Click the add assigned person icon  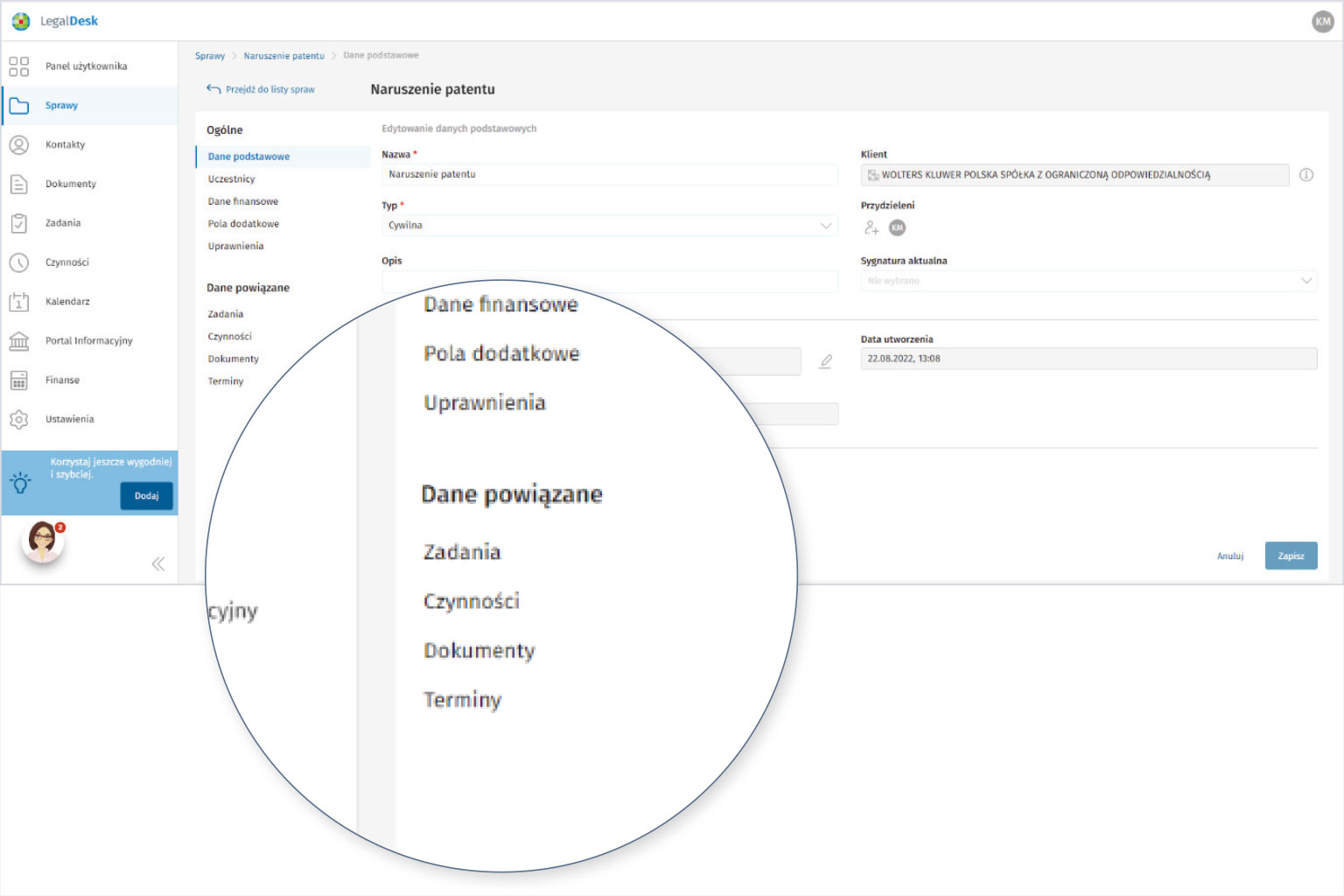pyautogui.click(x=871, y=227)
